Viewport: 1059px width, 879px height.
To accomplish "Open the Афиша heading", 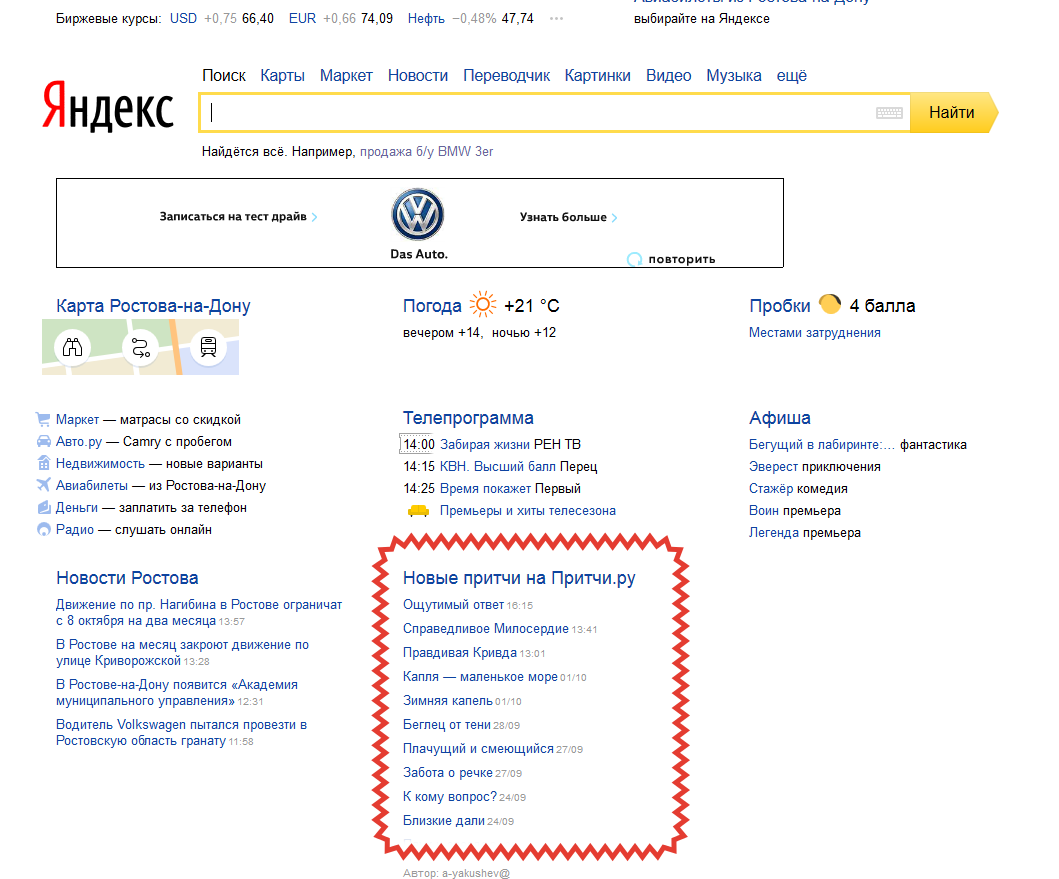I will click(x=779, y=418).
